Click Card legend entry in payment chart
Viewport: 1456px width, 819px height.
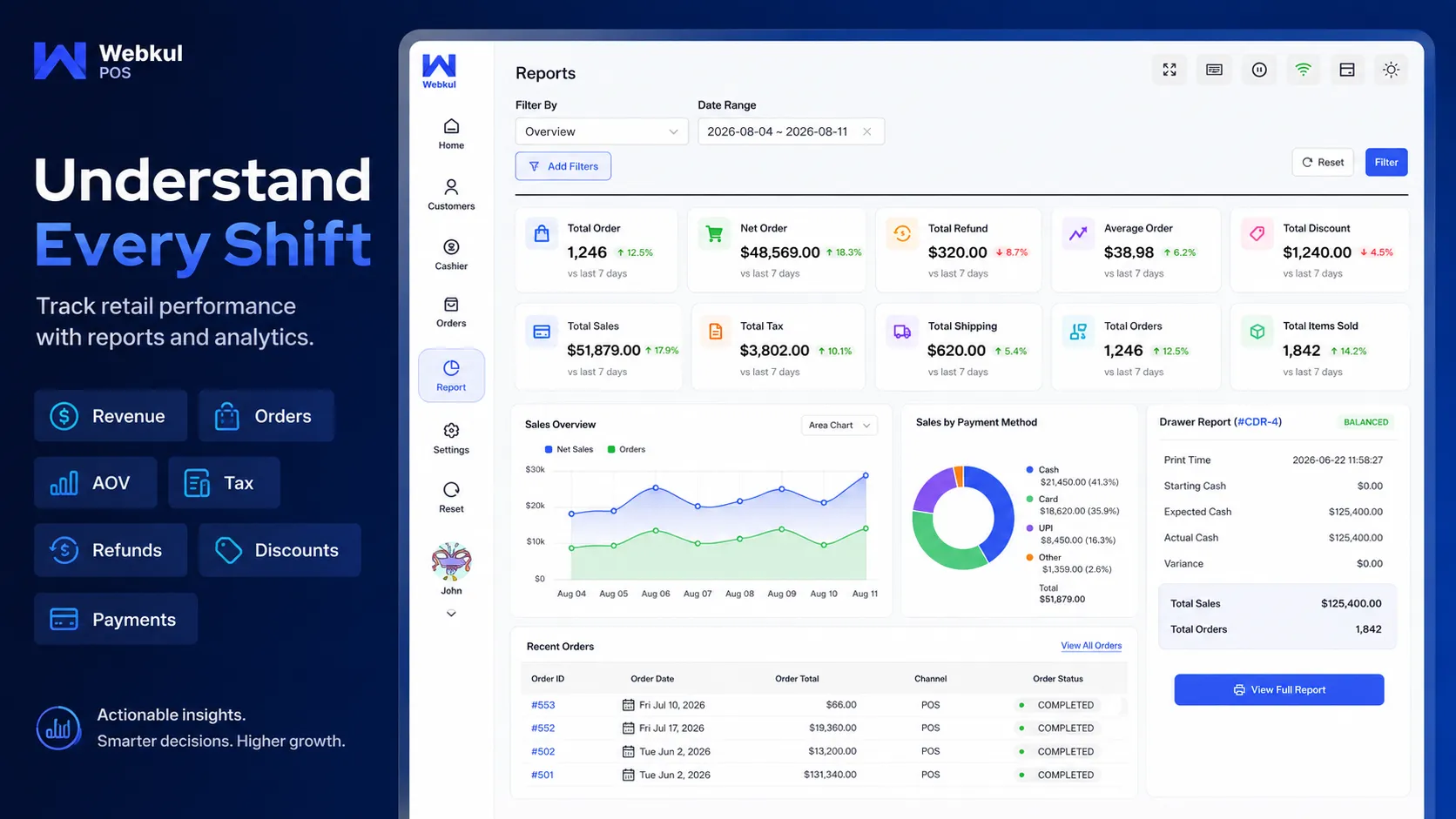point(1072,505)
